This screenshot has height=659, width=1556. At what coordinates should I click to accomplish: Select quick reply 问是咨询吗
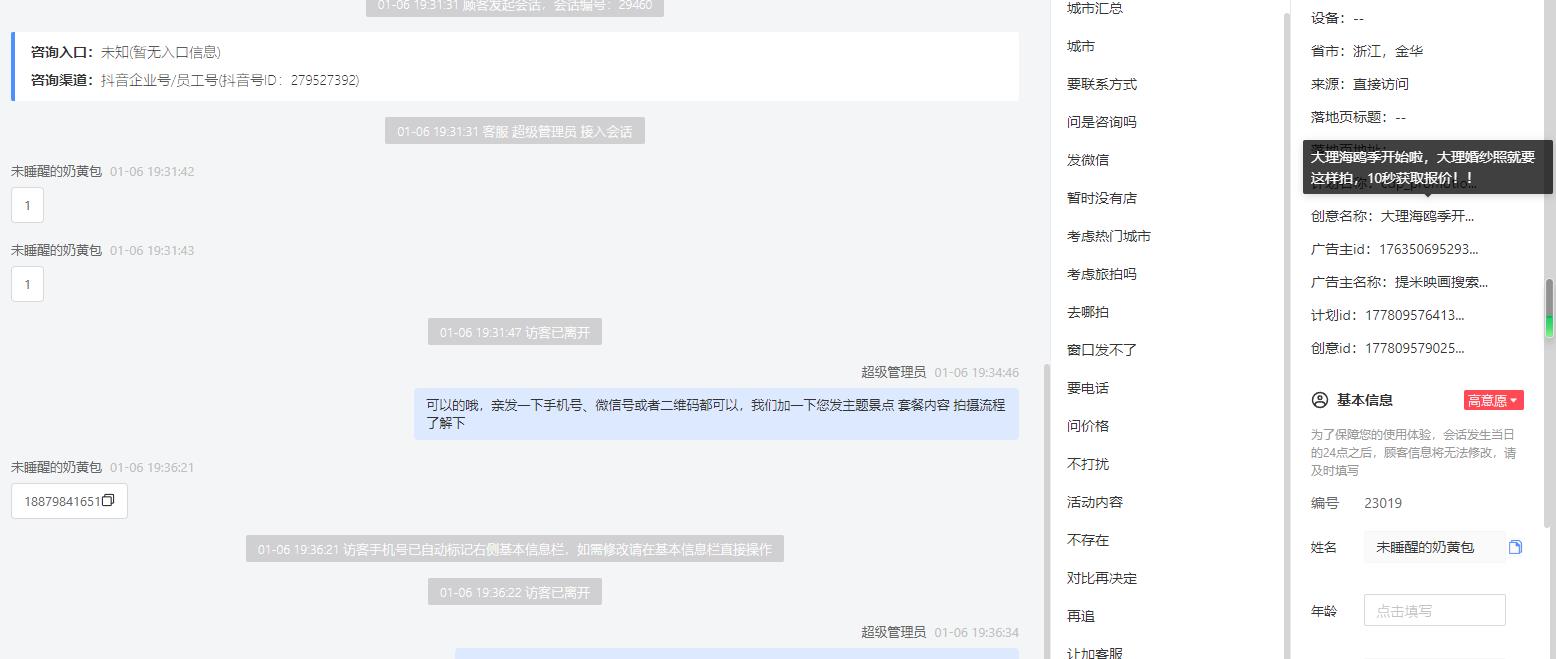[x=1101, y=122]
